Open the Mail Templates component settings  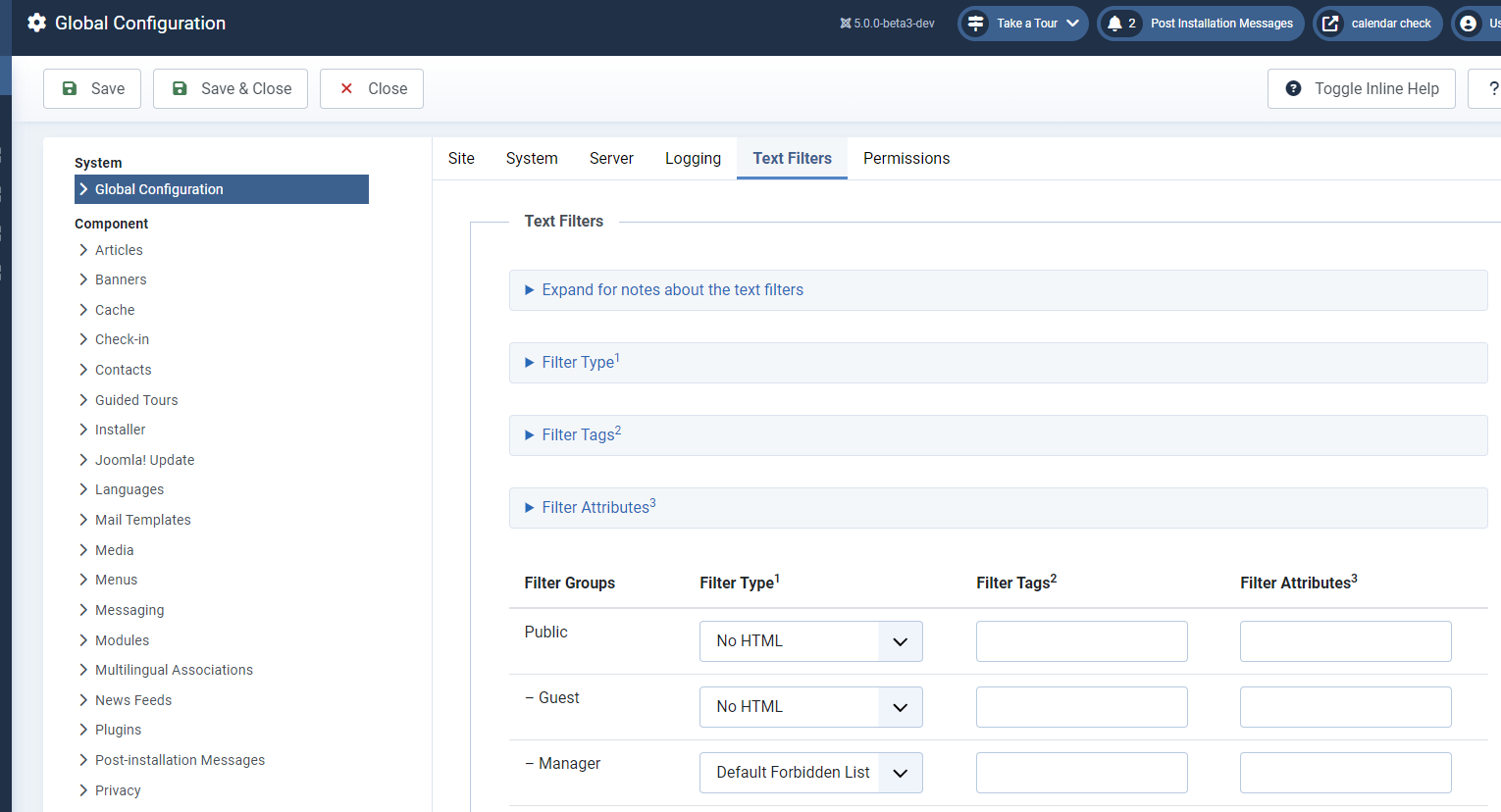(143, 520)
